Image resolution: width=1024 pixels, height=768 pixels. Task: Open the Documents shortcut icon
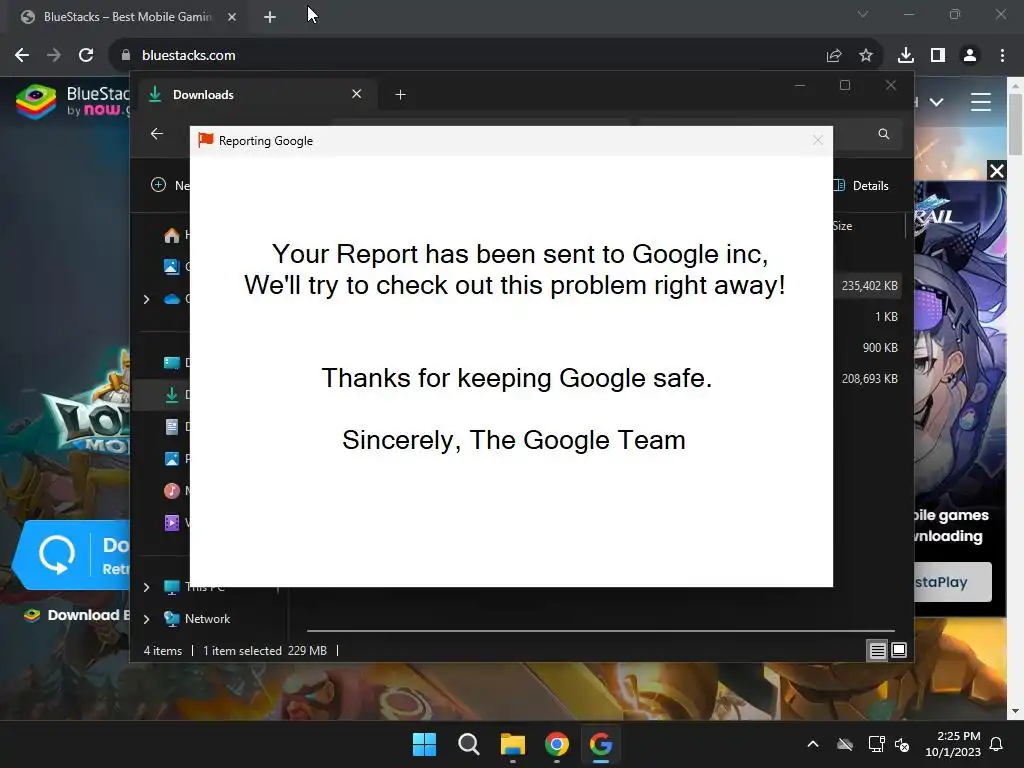point(172,426)
